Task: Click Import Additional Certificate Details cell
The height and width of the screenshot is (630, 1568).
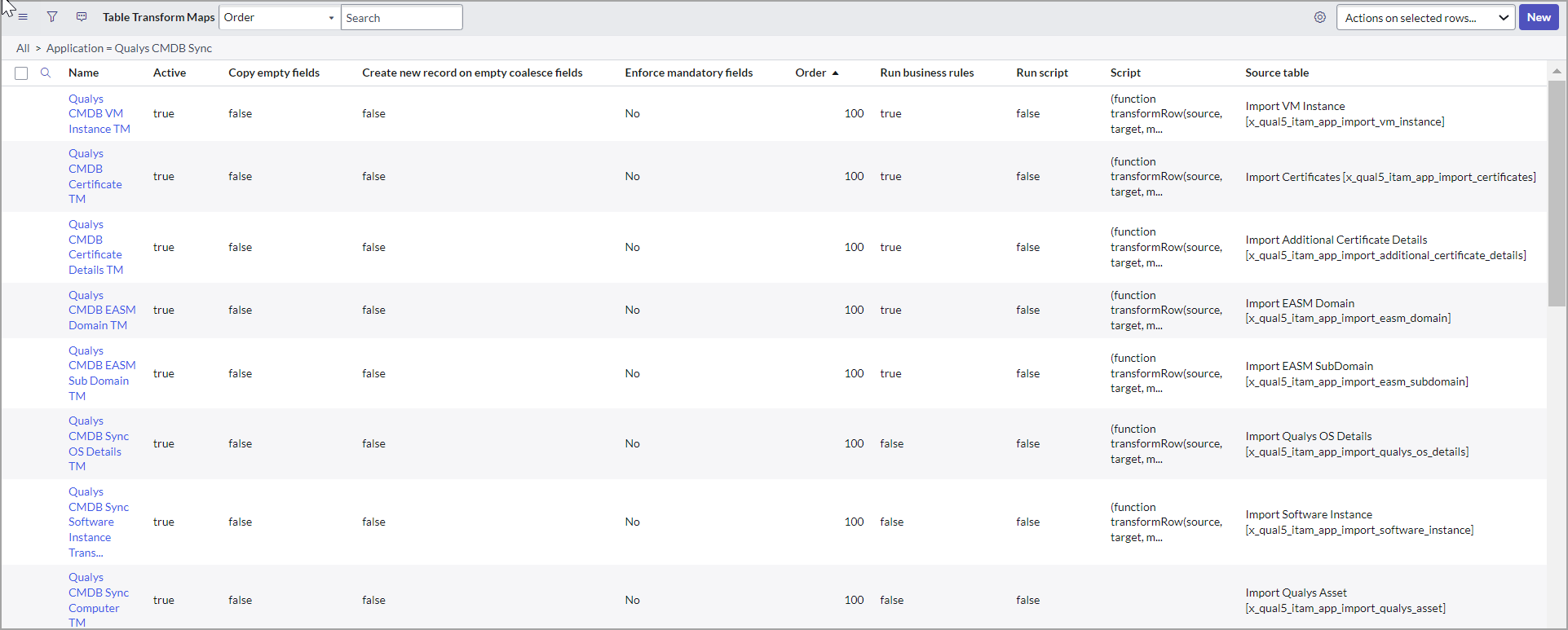Action: click(x=1385, y=248)
